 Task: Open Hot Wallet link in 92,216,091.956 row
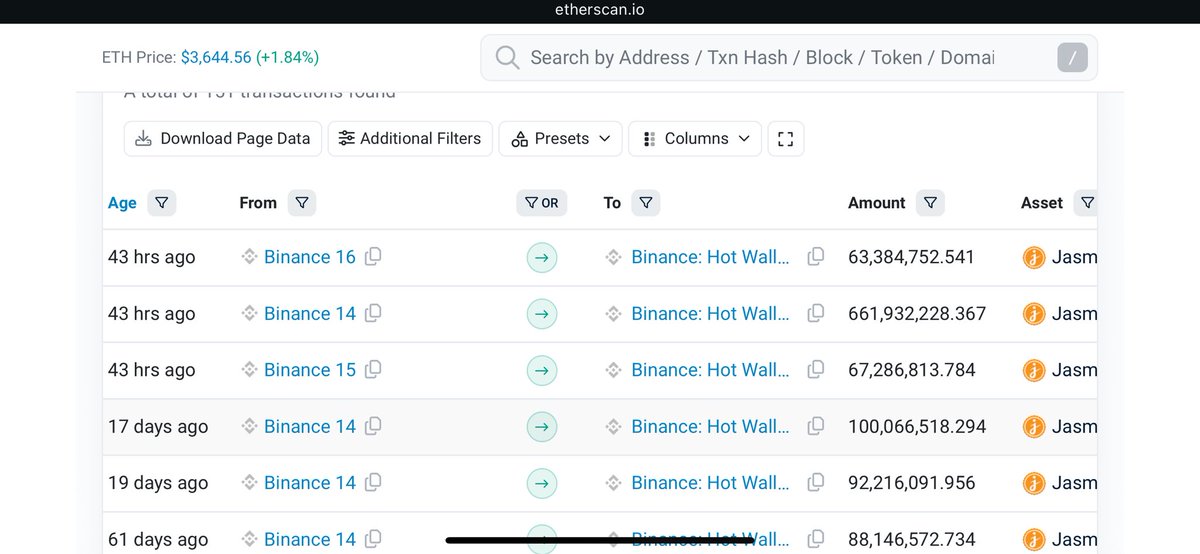pyautogui.click(x=710, y=482)
